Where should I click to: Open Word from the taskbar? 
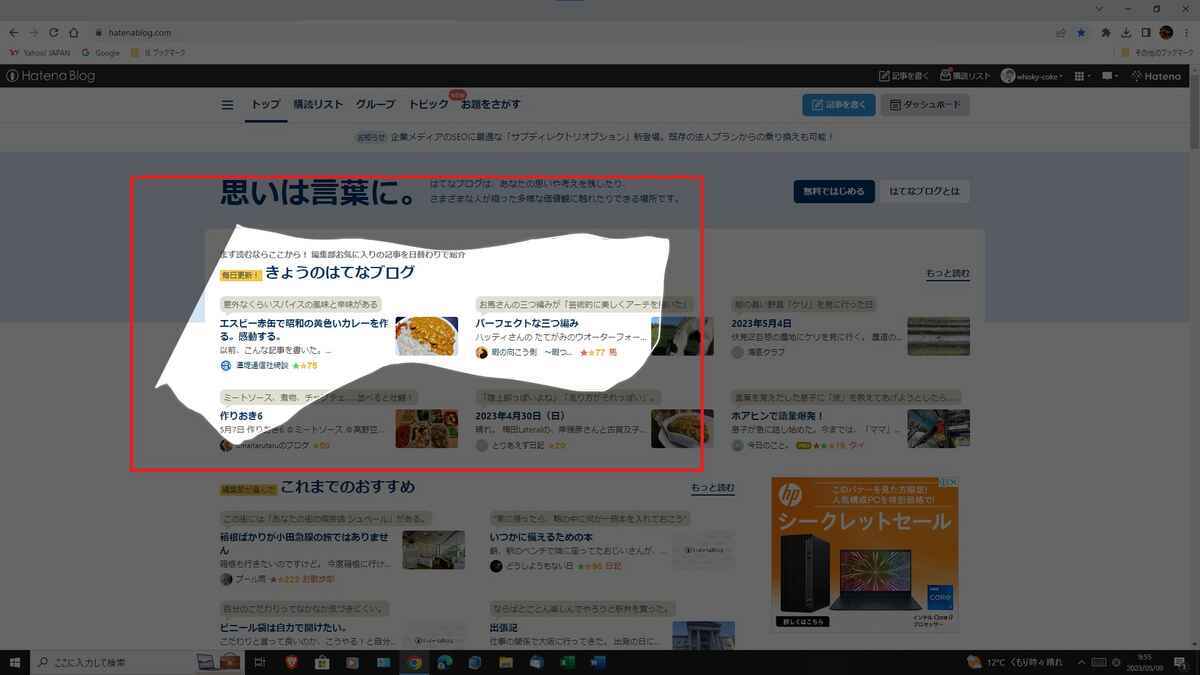click(598, 662)
